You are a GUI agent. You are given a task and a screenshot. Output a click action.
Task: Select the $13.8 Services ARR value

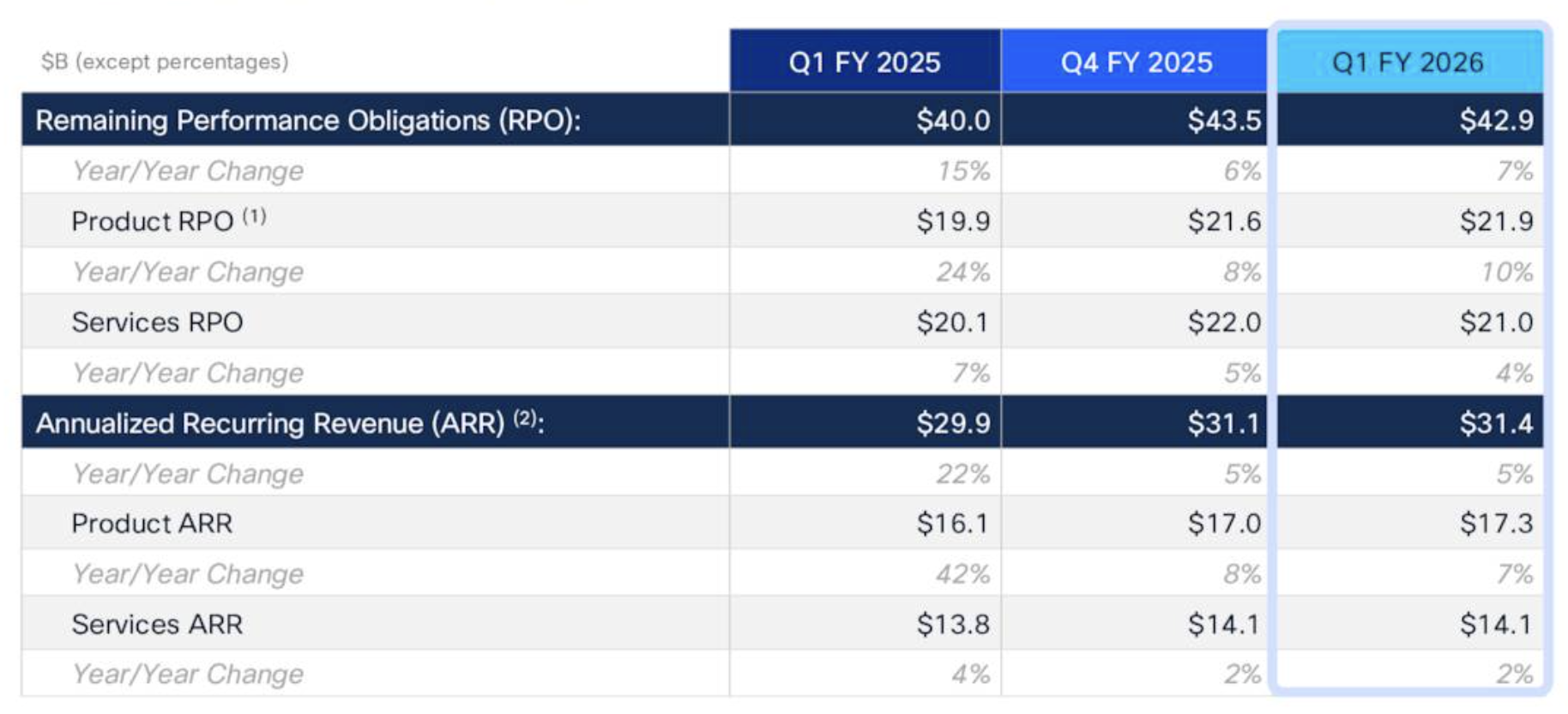point(952,625)
